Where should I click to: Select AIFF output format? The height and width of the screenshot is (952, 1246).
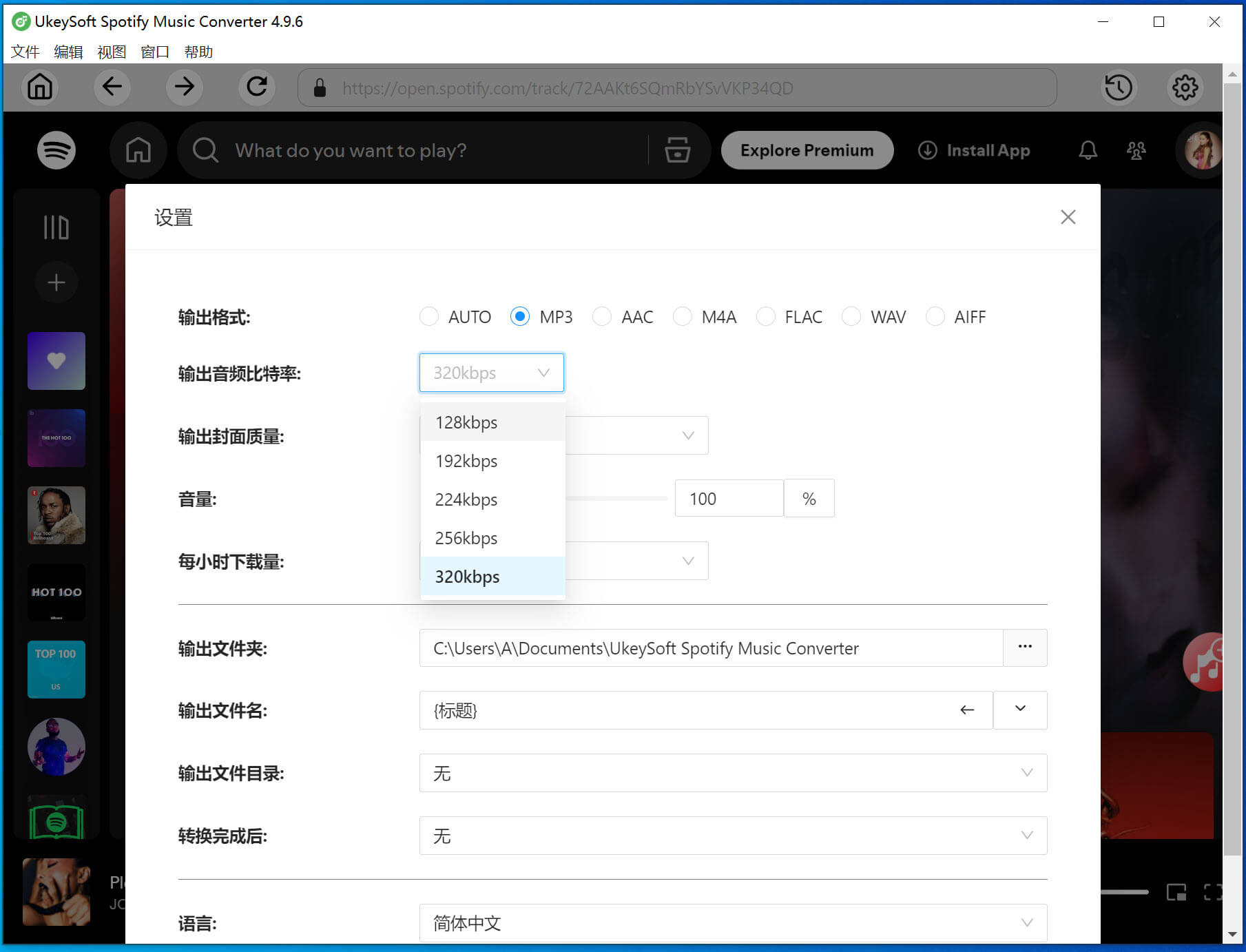point(935,317)
